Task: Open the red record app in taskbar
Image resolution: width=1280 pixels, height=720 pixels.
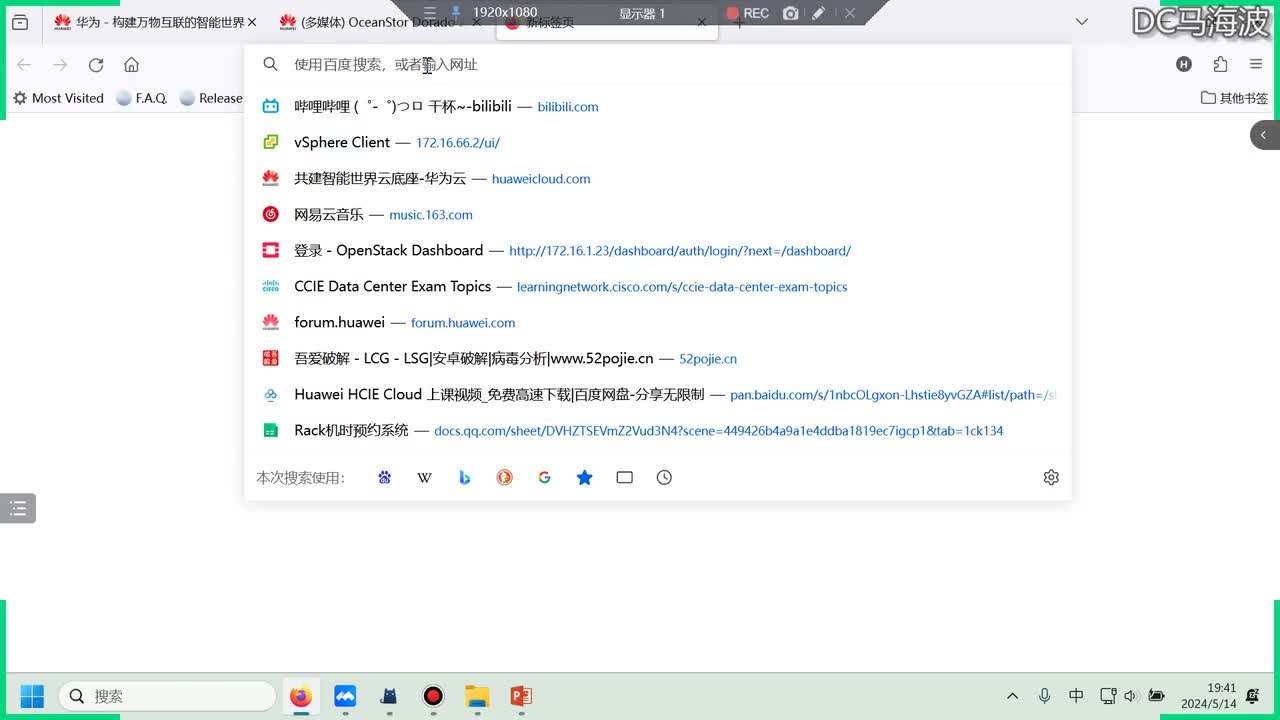Action: (x=433, y=696)
